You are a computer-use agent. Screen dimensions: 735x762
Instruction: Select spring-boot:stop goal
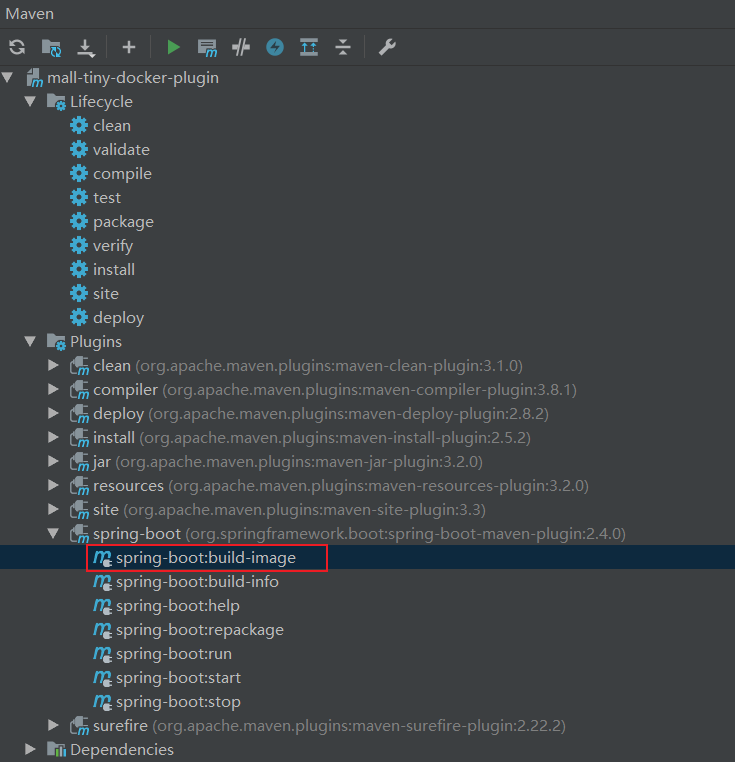pyautogui.click(x=178, y=702)
